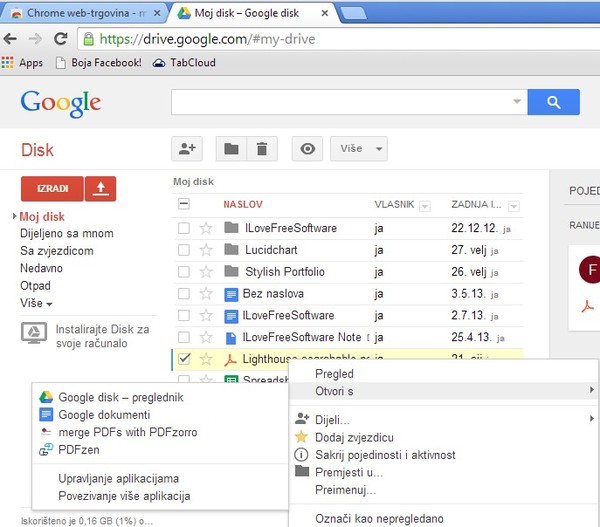The height and width of the screenshot is (527, 600).
Task: Click the Google logo
Action: 61,103
